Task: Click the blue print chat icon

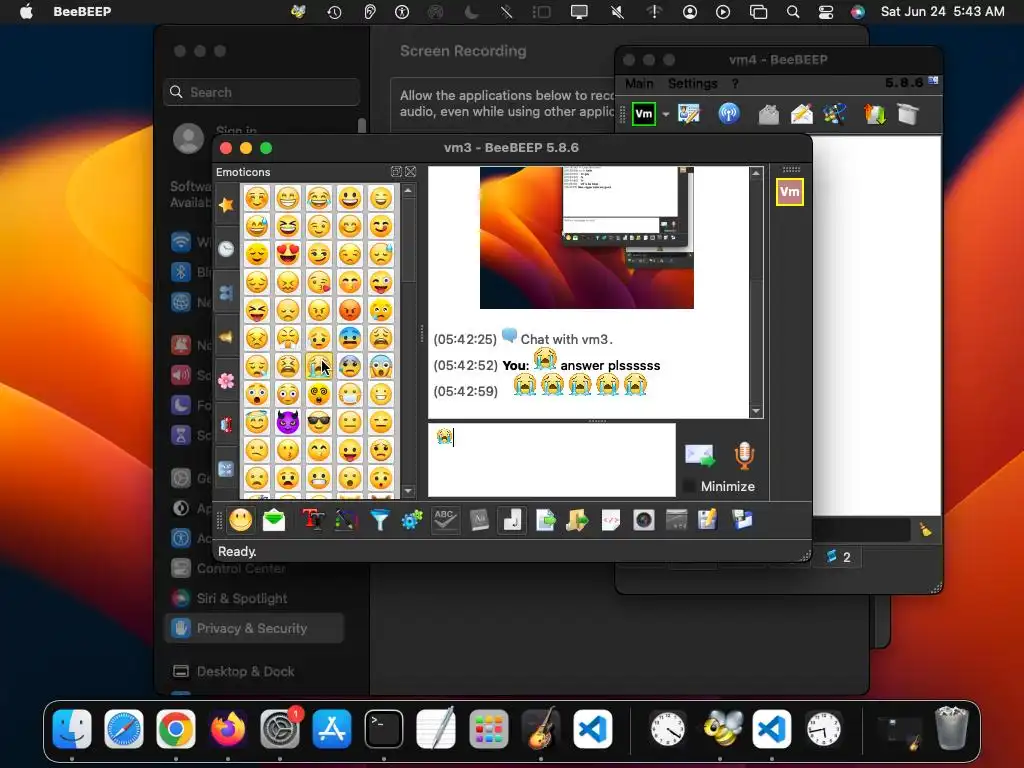Action: (x=743, y=520)
